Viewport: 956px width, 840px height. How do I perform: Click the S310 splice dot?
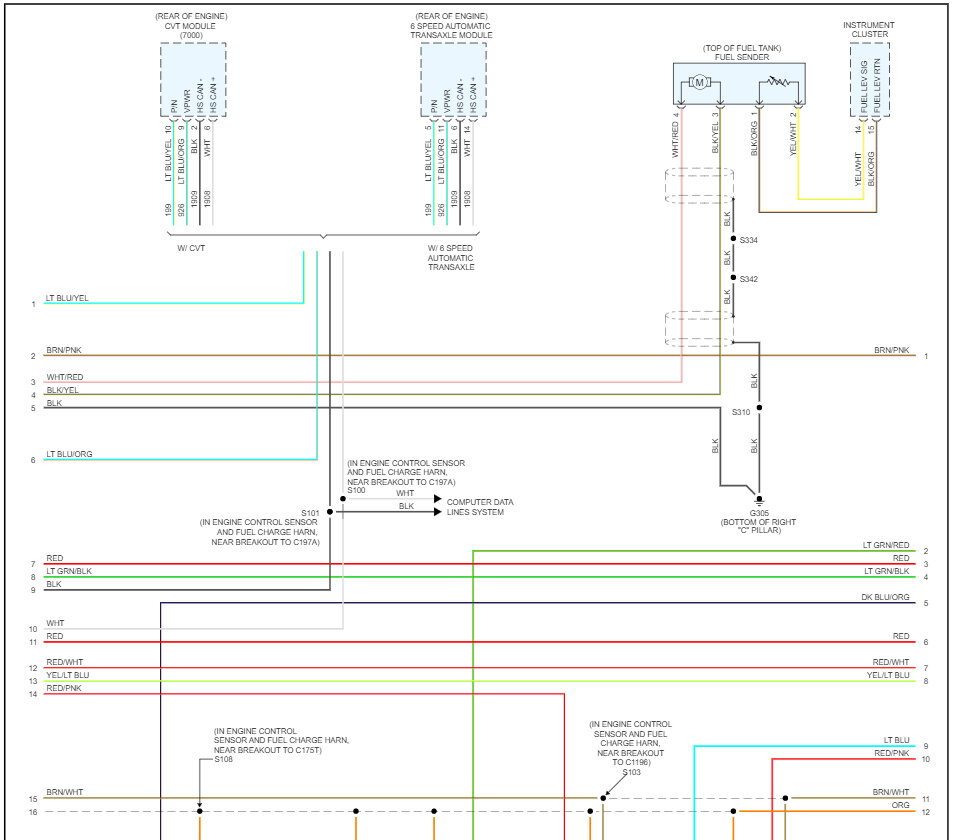pos(759,408)
